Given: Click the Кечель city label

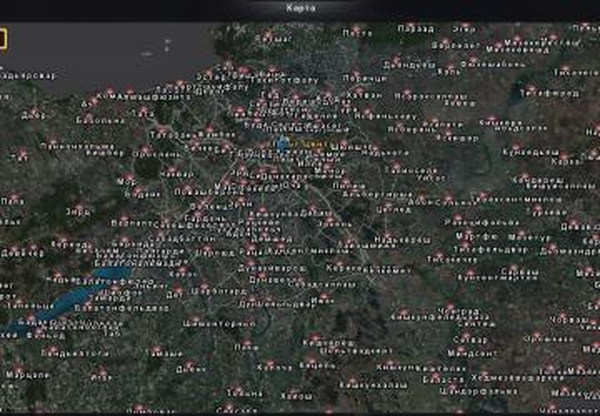Looking at the screenshot, I should (318, 366).
